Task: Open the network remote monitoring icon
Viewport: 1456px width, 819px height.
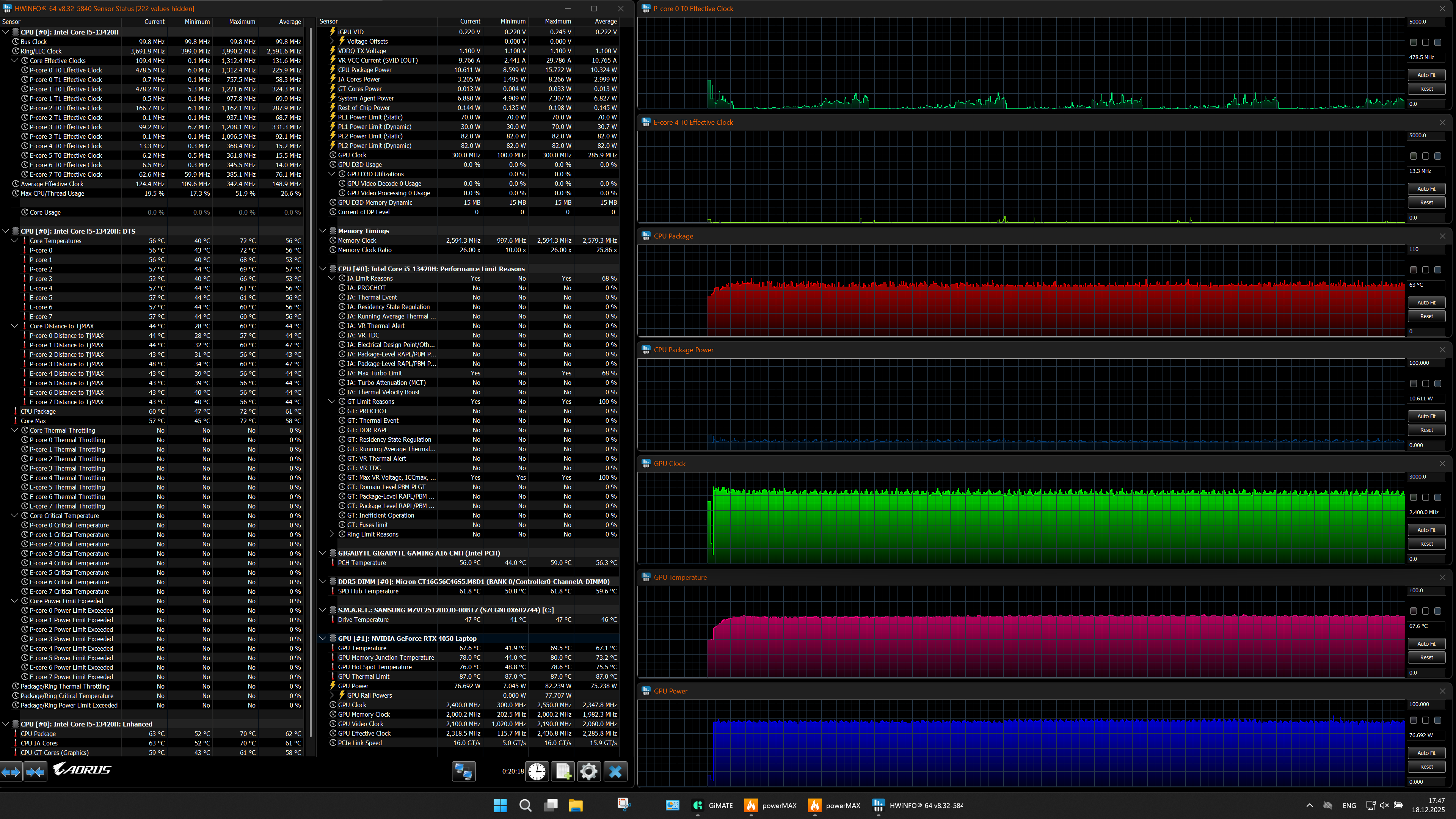Action: coord(463,772)
